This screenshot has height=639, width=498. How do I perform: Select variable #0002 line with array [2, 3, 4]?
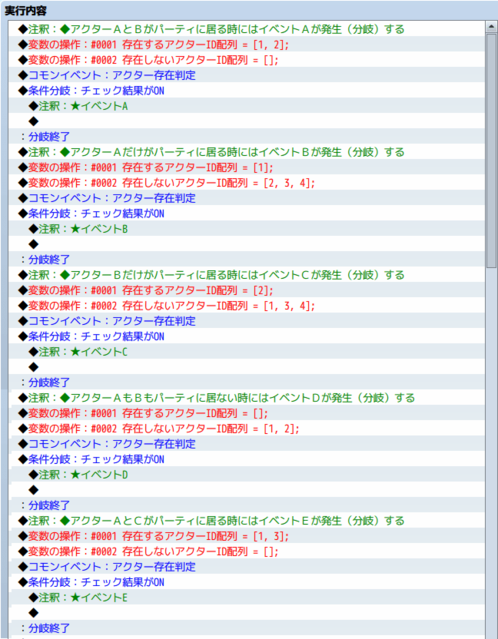[247, 183]
